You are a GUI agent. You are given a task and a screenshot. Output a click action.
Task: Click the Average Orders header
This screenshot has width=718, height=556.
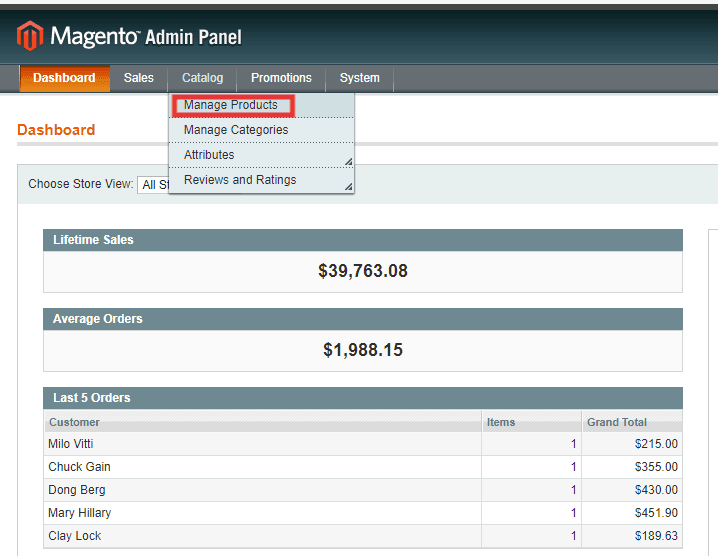click(363, 319)
